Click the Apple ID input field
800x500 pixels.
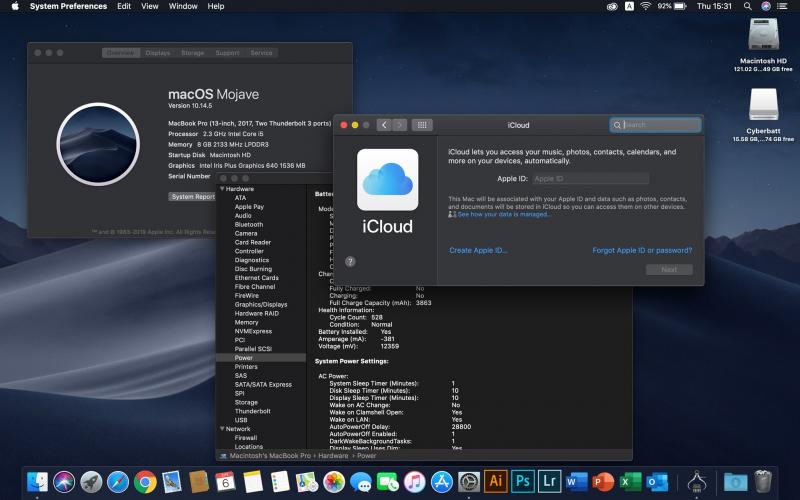pos(589,179)
